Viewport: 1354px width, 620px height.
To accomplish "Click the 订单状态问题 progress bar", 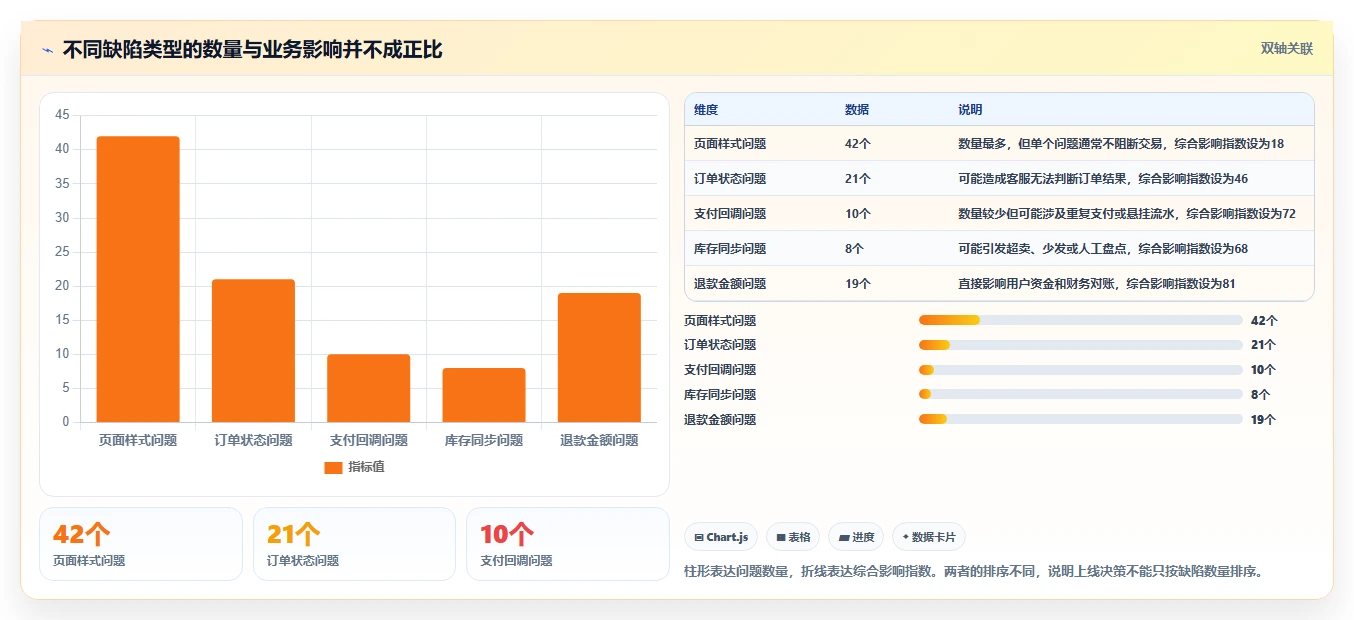I will (x=1081, y=345).
